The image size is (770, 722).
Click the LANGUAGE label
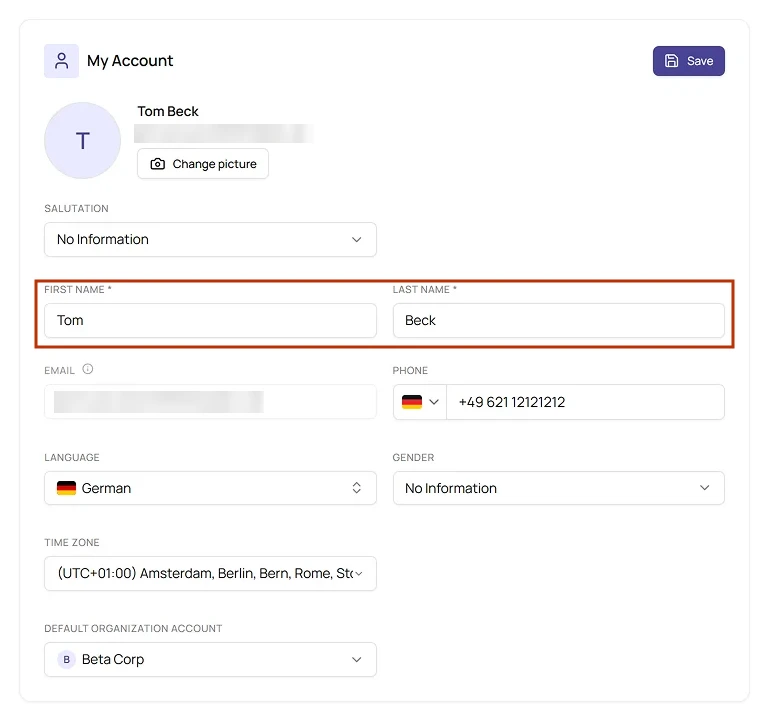[72, 457]
